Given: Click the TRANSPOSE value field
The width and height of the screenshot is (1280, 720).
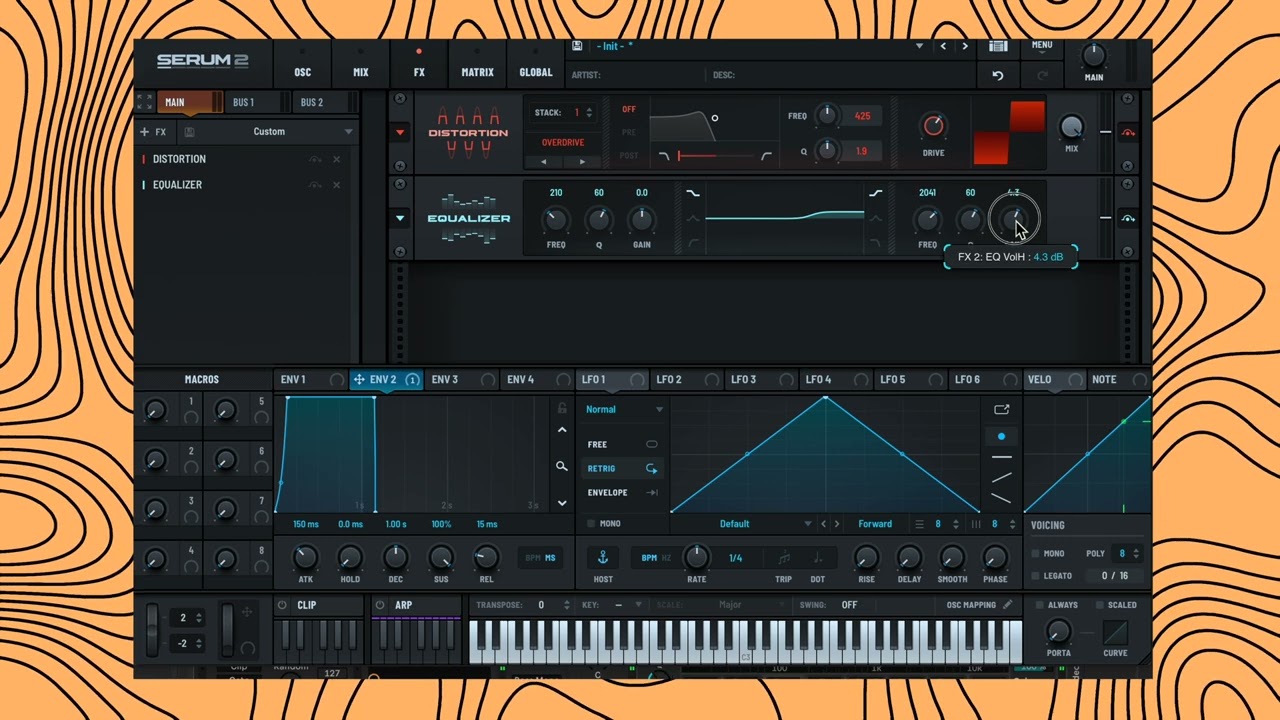Looking at the screenshot, I should click(541, 605).
